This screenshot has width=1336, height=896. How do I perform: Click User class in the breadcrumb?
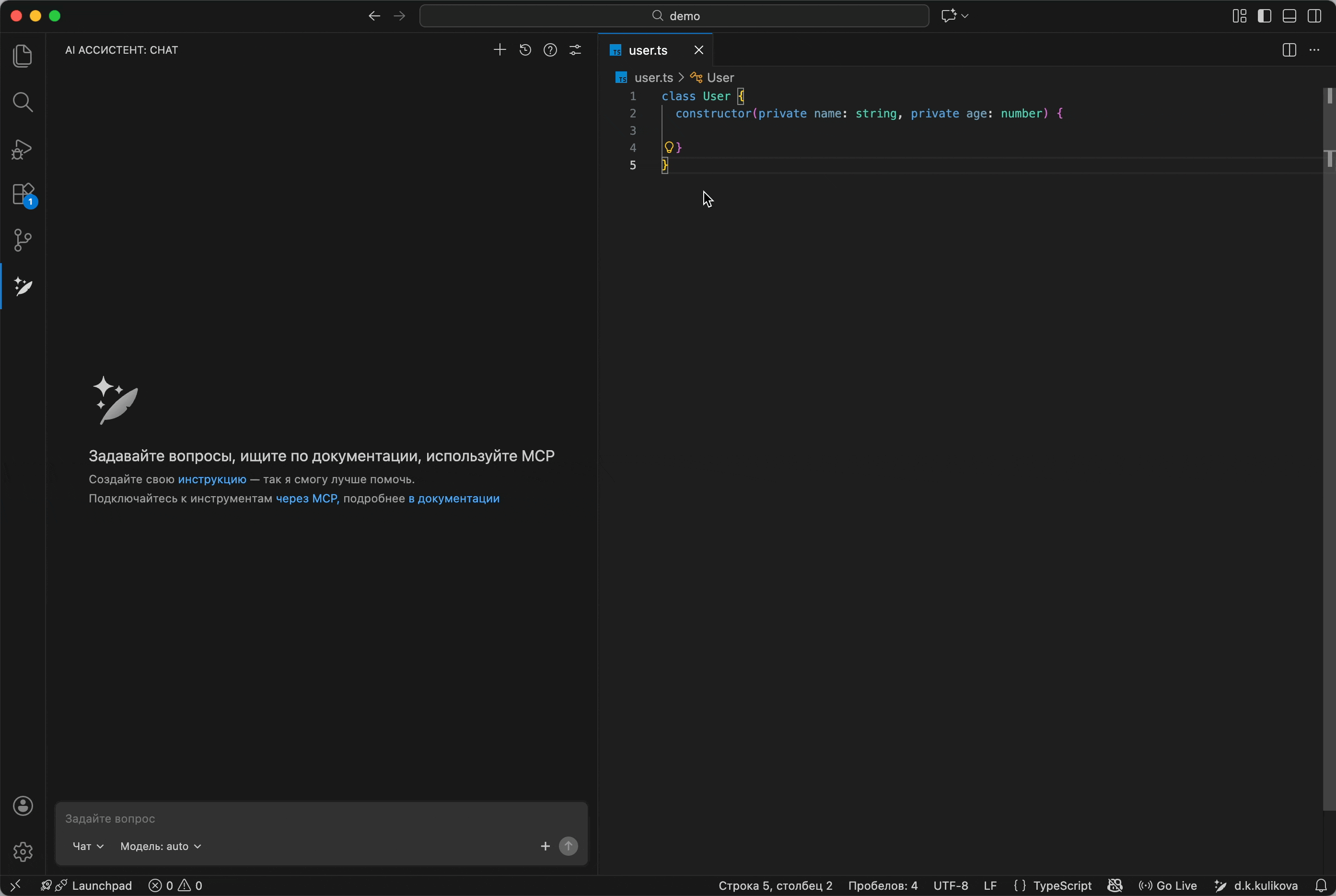coord(720,78)
